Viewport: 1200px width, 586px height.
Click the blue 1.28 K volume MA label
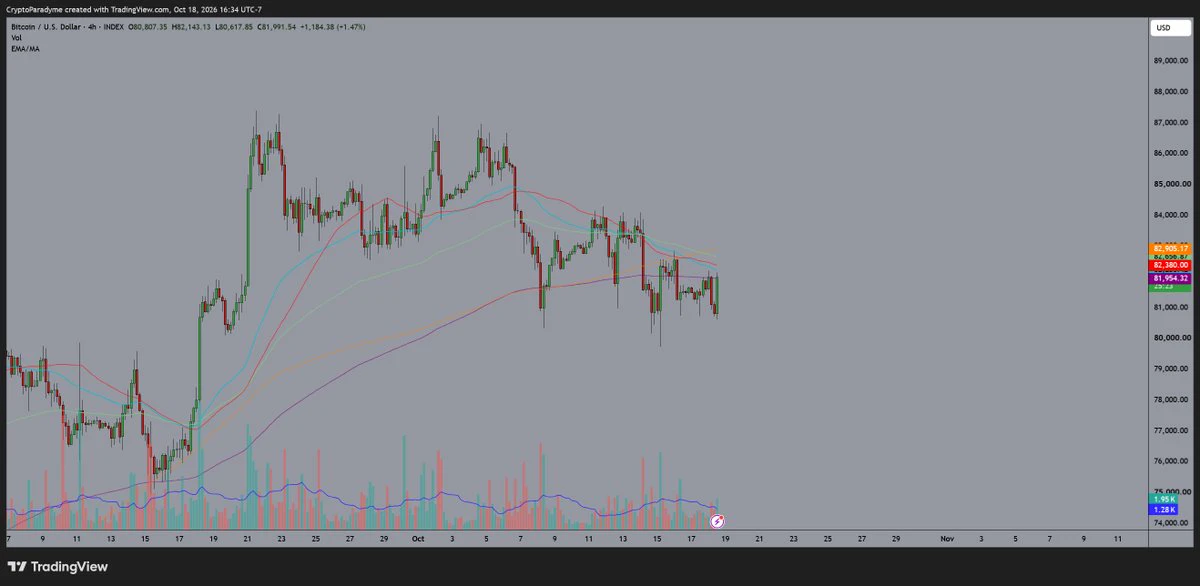tap(1163, 510)
